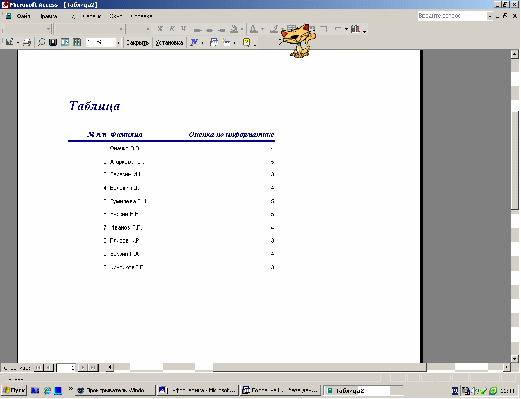Open the Правка menu
521x399 pixels.
coord(49,16)
